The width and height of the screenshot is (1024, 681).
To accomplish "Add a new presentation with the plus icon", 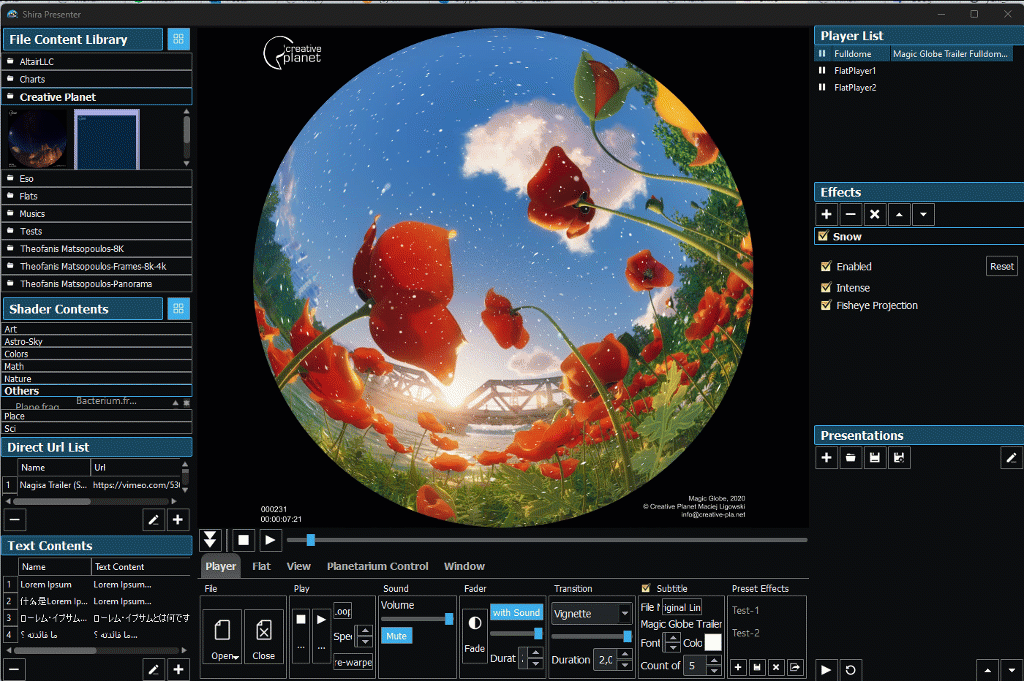I will (x=826, y=458).
